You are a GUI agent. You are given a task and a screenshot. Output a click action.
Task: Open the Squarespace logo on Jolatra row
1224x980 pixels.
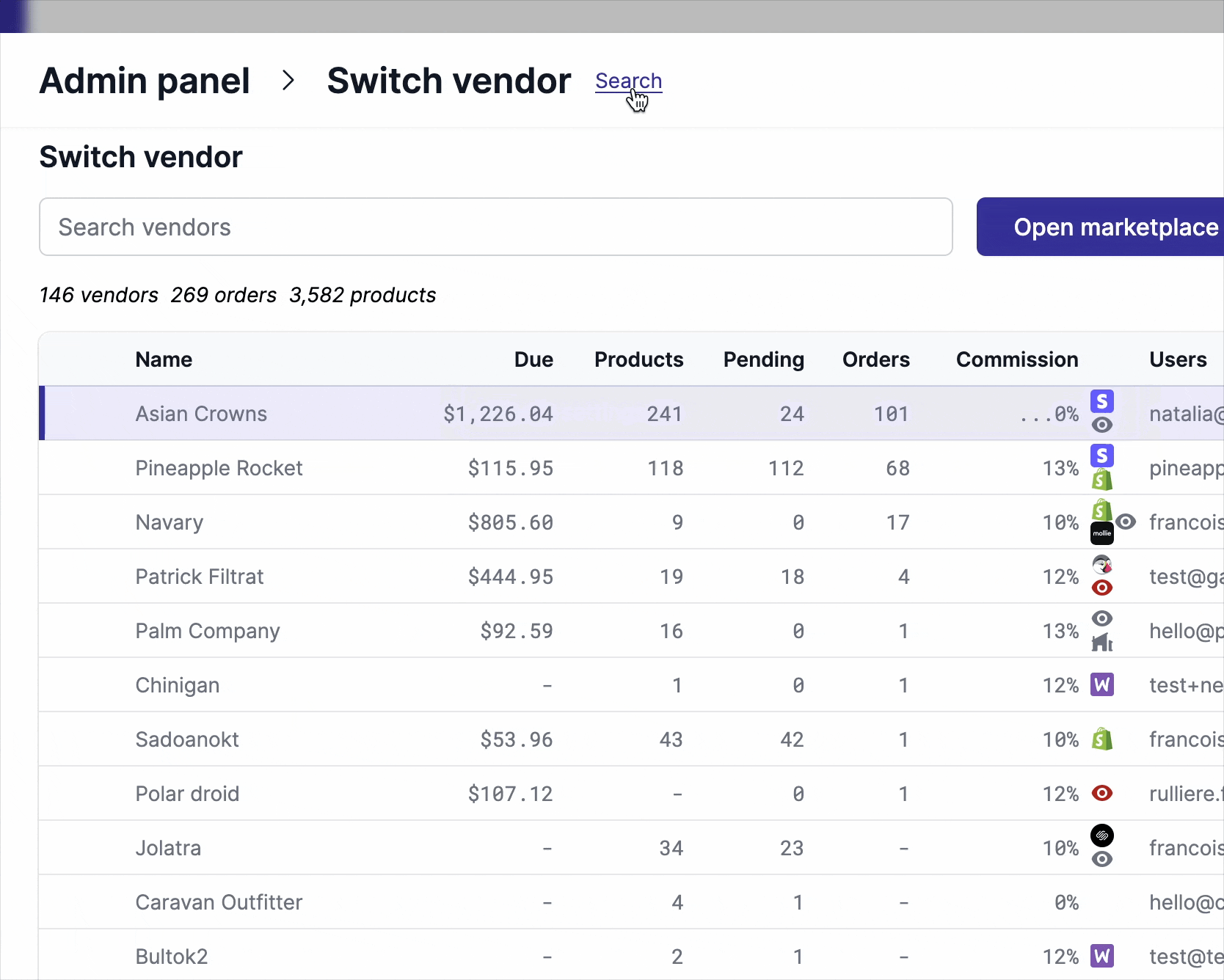(1102, 835)
